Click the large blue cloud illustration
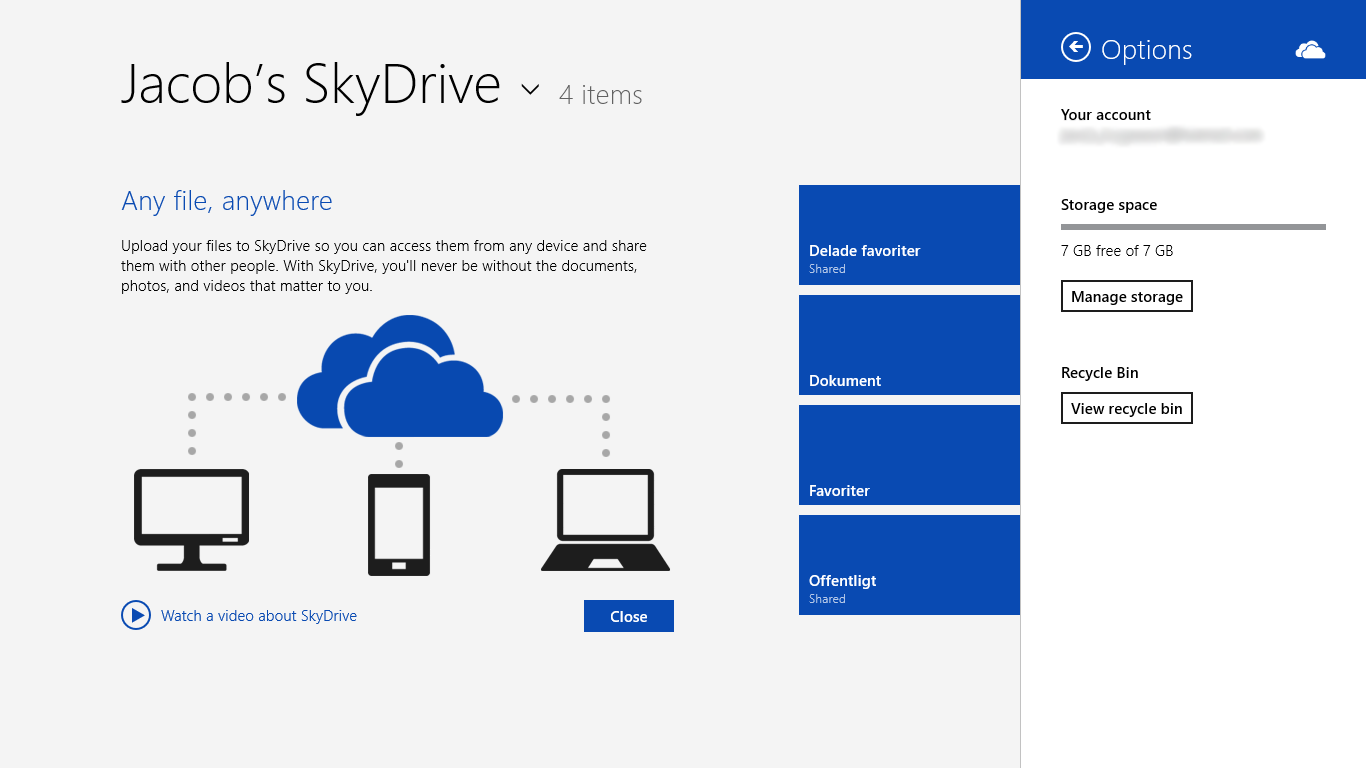Viewport: 1366px width, 768px height. click(400, 375)
